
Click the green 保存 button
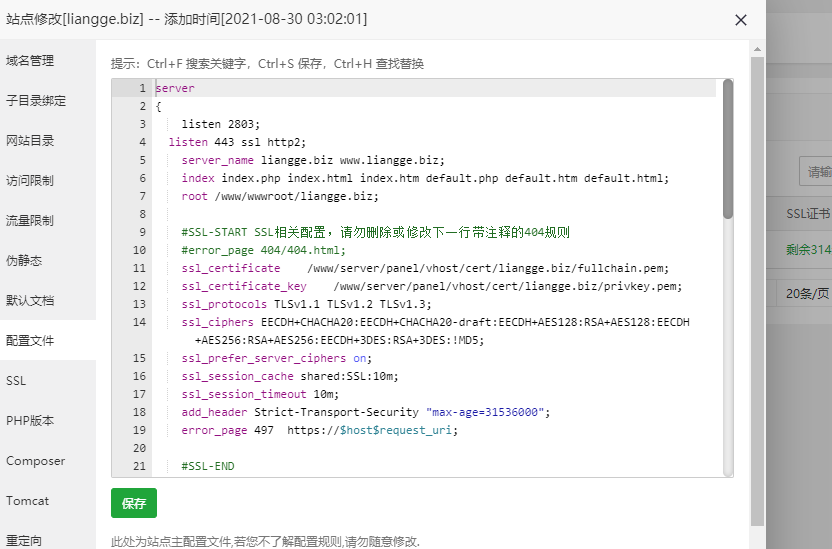click(x=134, y=503)
